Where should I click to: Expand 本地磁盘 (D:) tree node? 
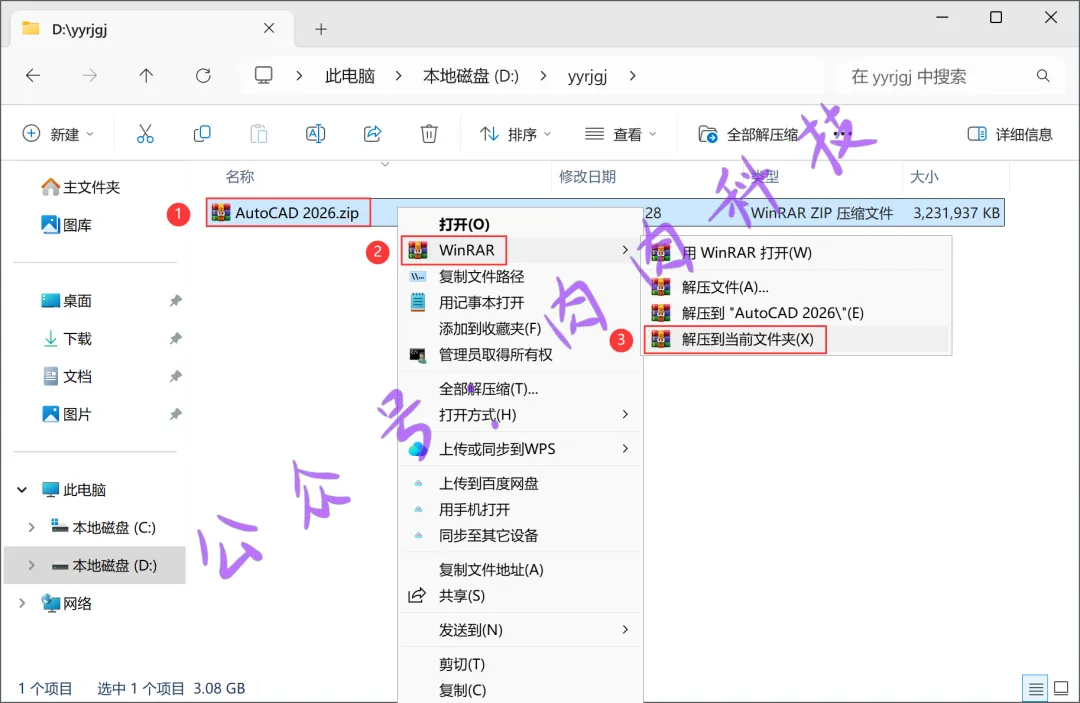point(31,565)
